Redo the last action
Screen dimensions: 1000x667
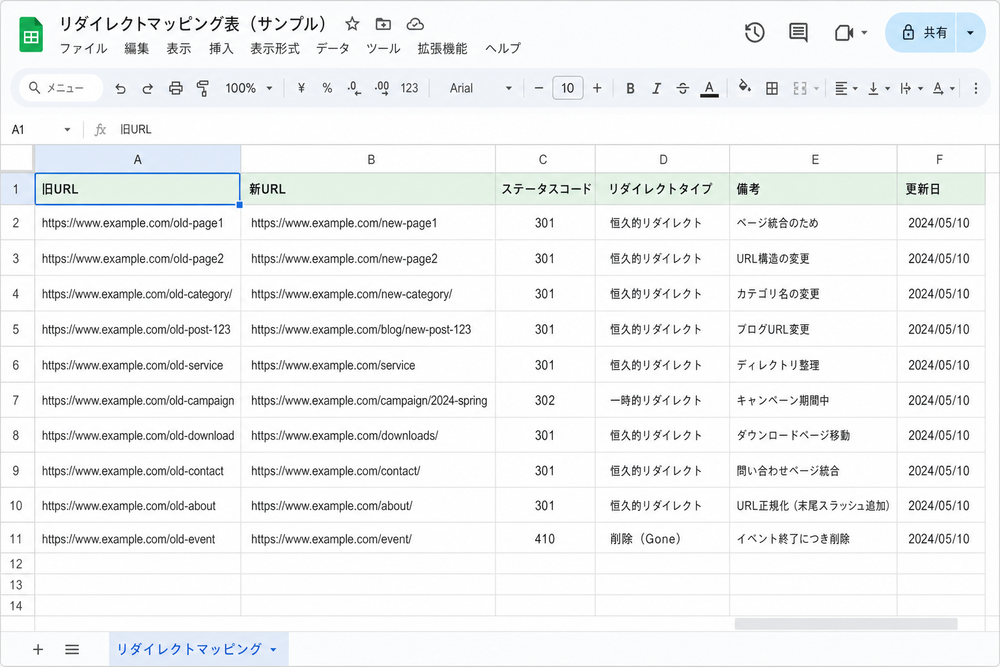147,89
